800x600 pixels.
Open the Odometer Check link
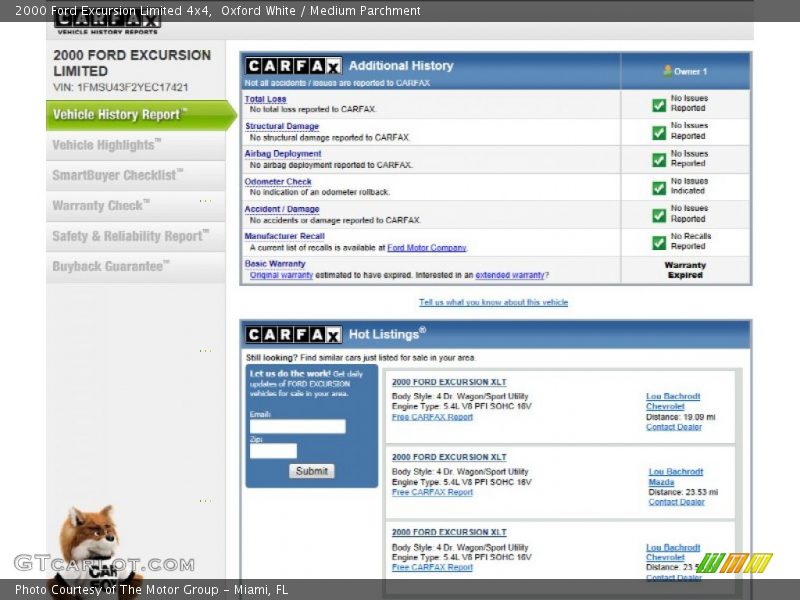278,182
